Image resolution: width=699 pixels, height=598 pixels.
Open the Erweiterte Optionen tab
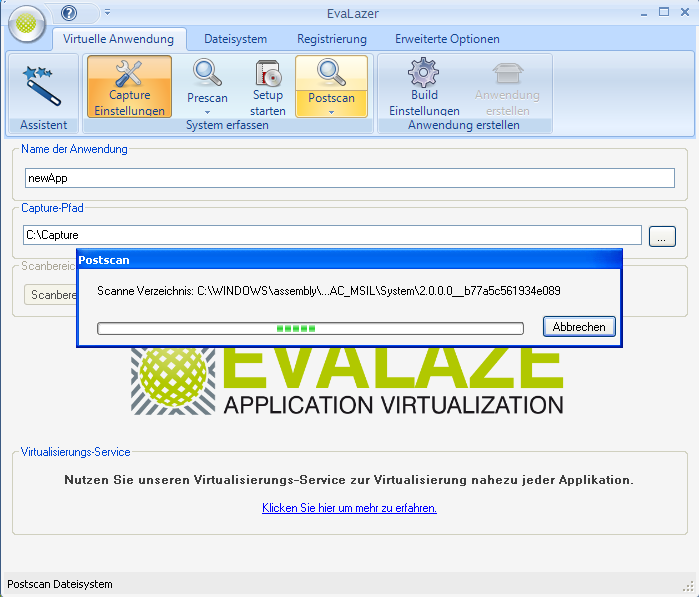(x=447, y=39)
